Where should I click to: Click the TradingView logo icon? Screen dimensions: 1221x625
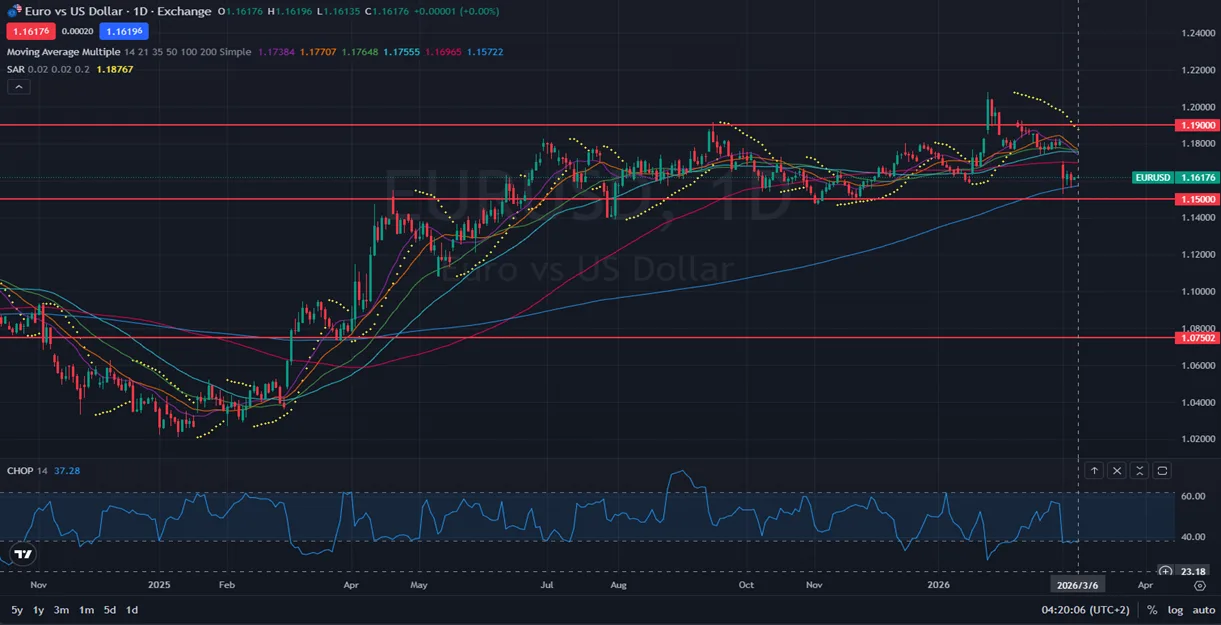click(x=23, y=553)
